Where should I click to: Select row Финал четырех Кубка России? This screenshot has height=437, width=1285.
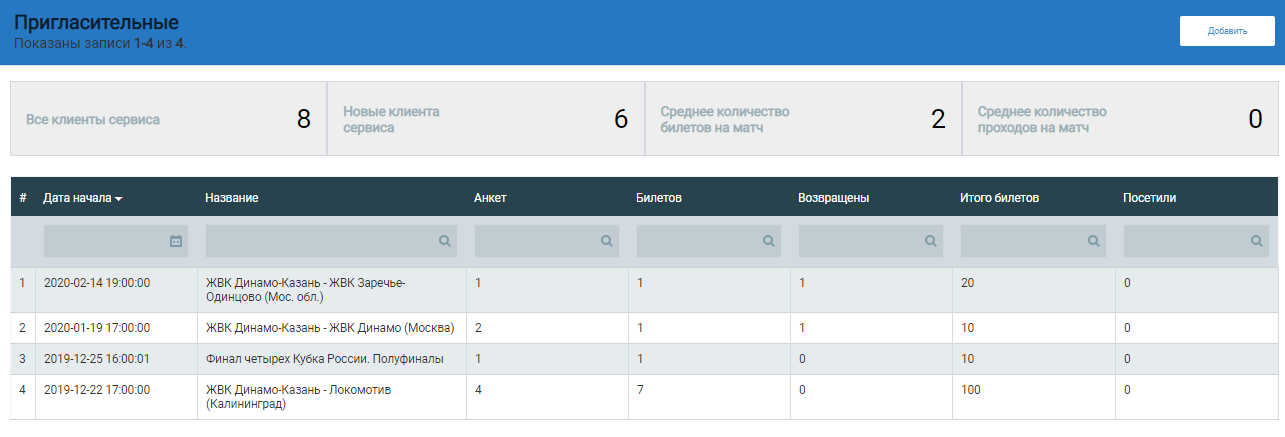coord(324,359)
